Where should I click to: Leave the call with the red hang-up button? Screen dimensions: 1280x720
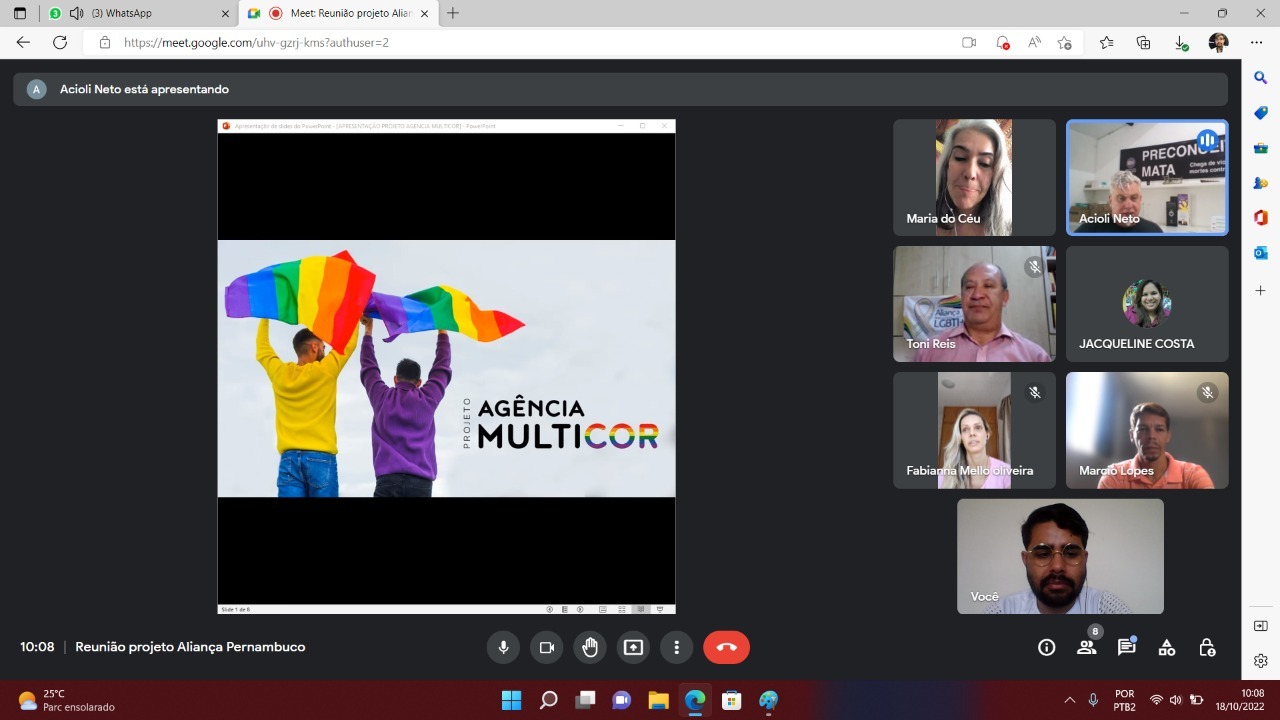(x=726, y=647)
